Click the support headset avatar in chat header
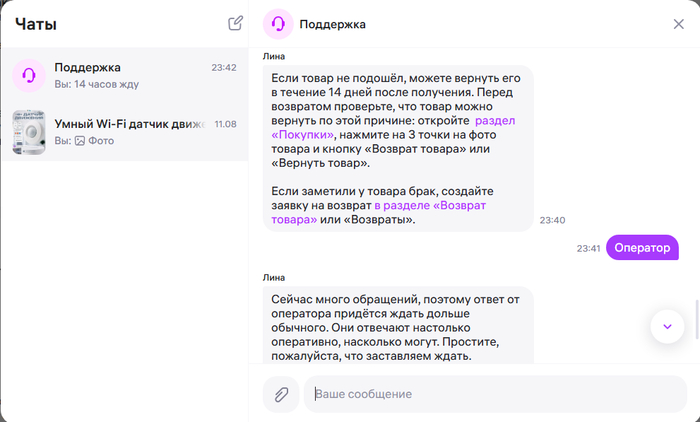The width and height of the screenshot is (700, 422). pos(278,24)
